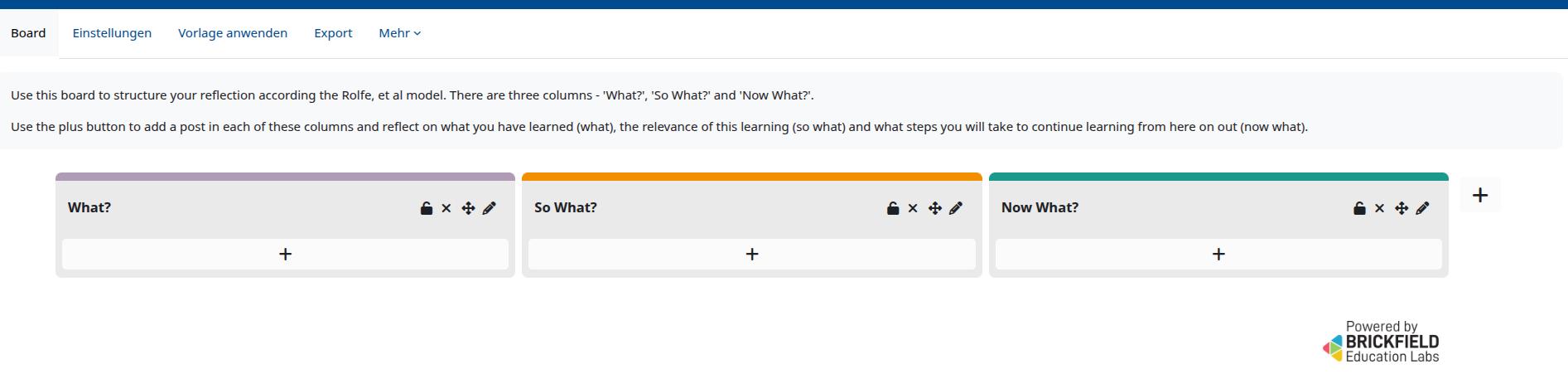Delete the Now What? column
The height and width of the screenshot is (374, 1568).
click(x=1379, y=208)
